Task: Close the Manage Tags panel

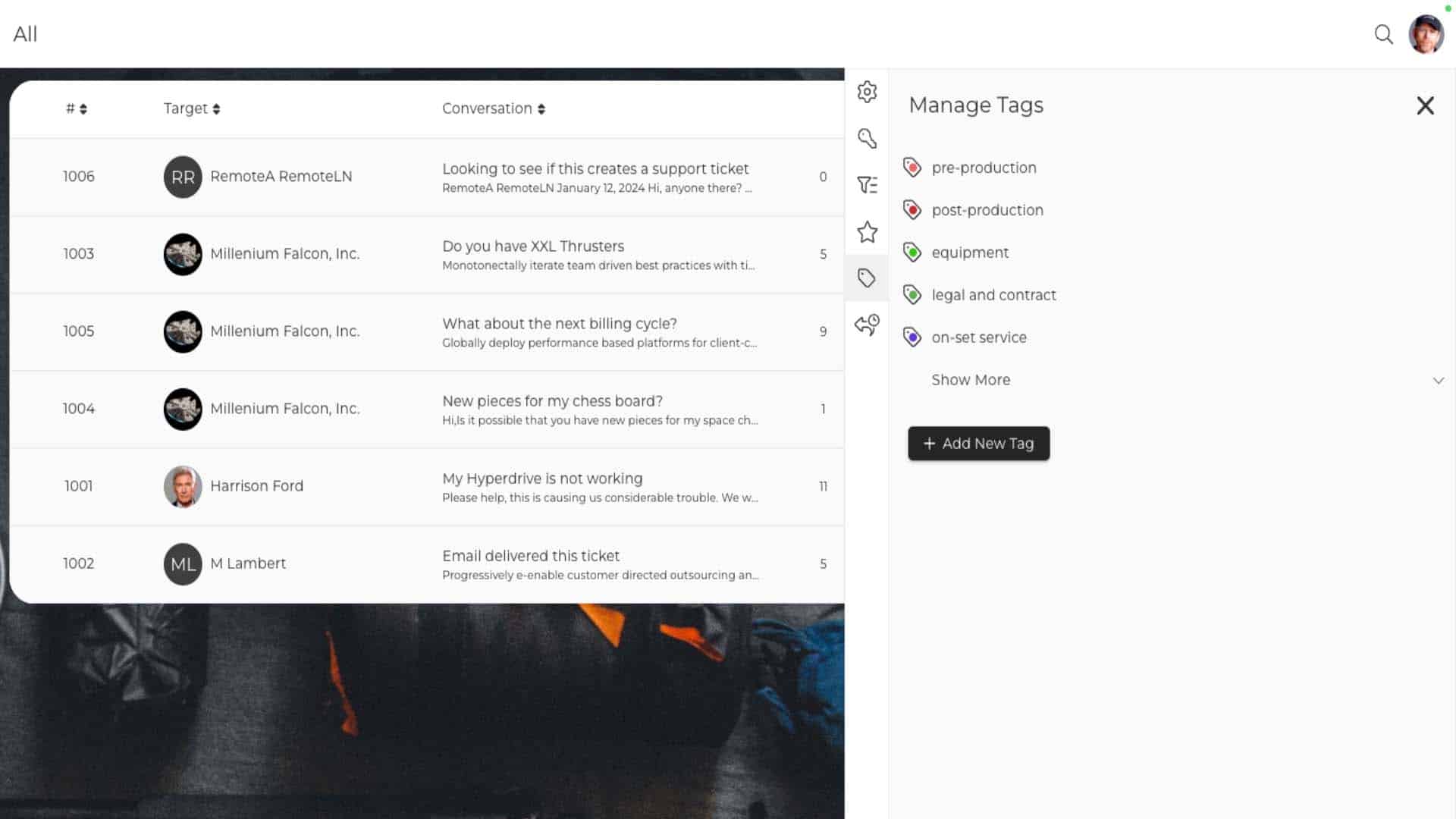Action: [1425, 105]
